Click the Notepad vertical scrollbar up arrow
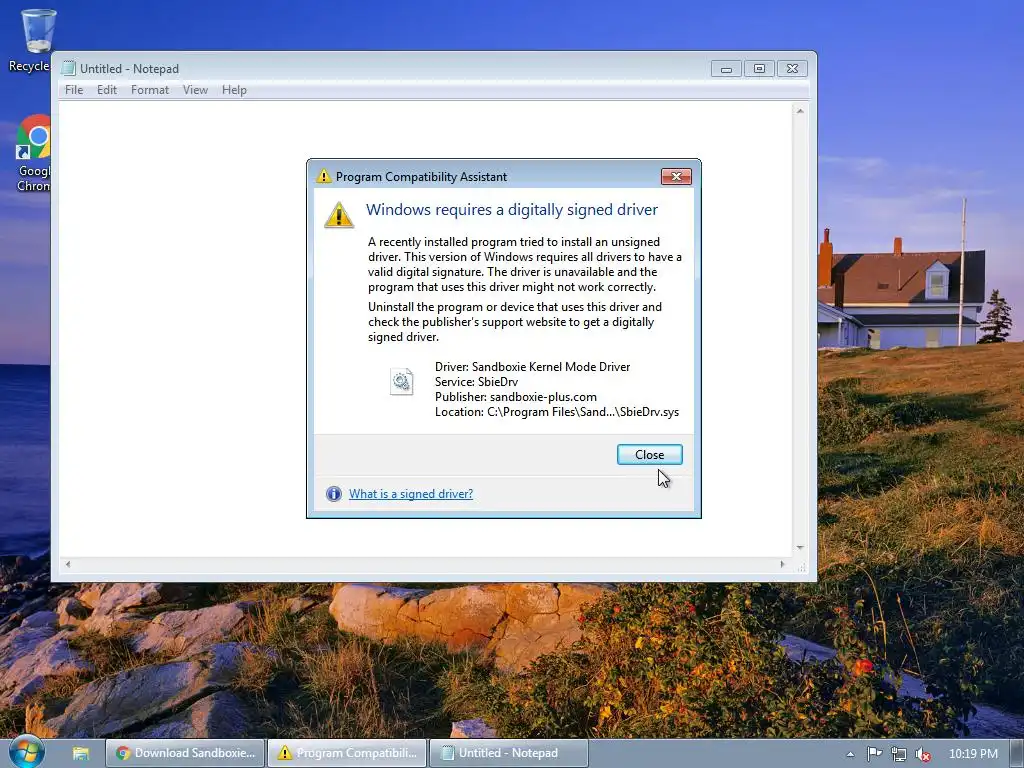This screenshot has height=768, width=1024. tap(800, 111)
